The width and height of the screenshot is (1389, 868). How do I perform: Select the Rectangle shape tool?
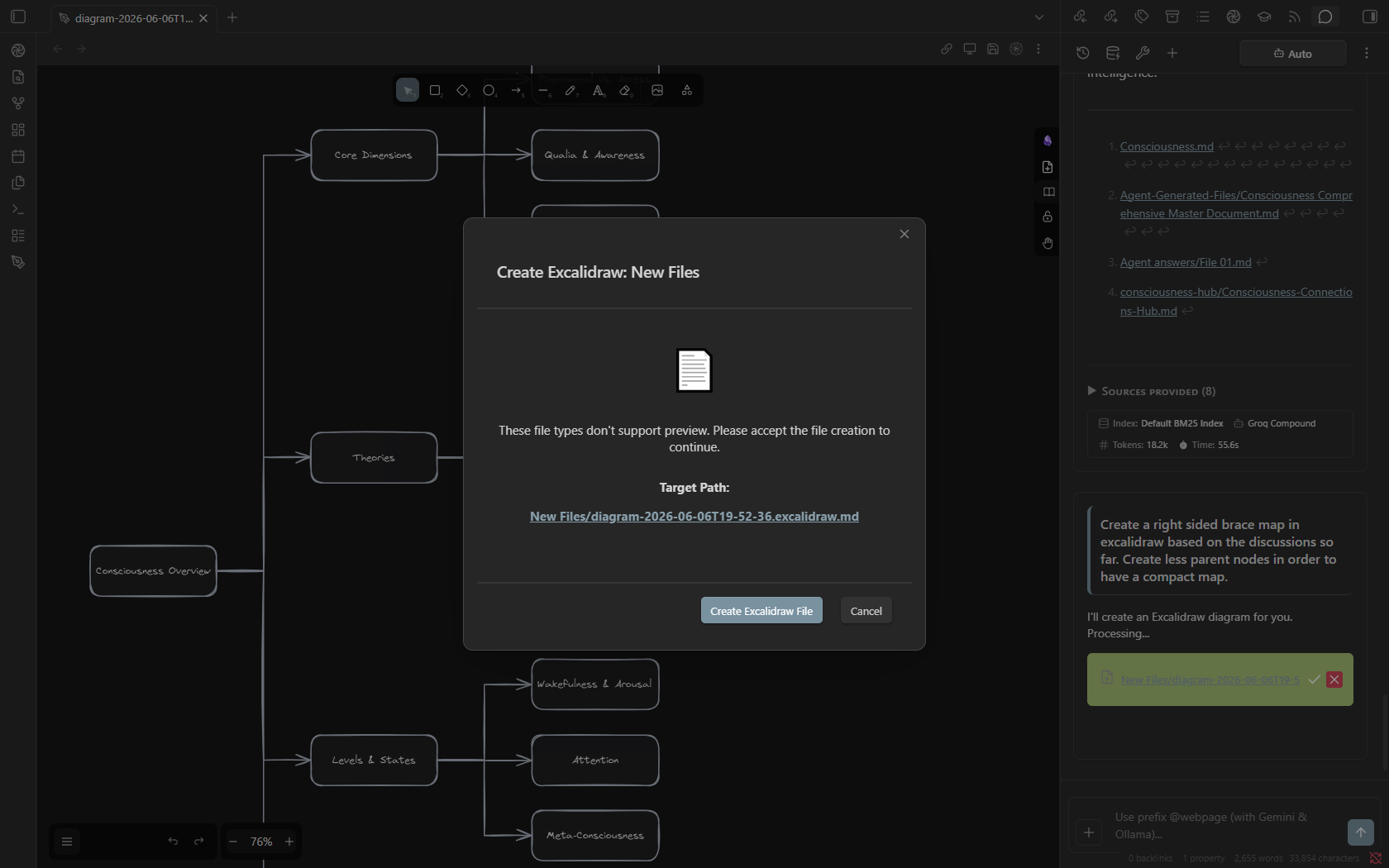pyautogui.click(x=435, y=90)
